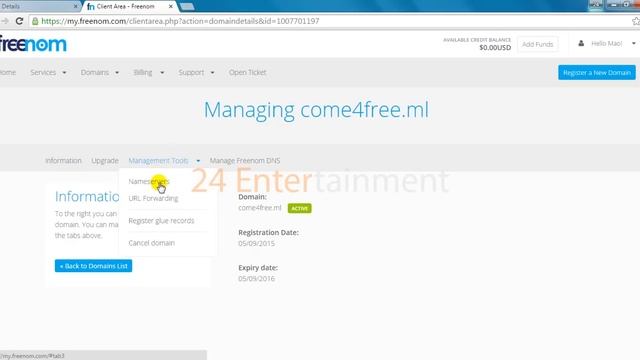Reload the page with the refresh icon
The image size is (640, 360).
click(19, 21)
